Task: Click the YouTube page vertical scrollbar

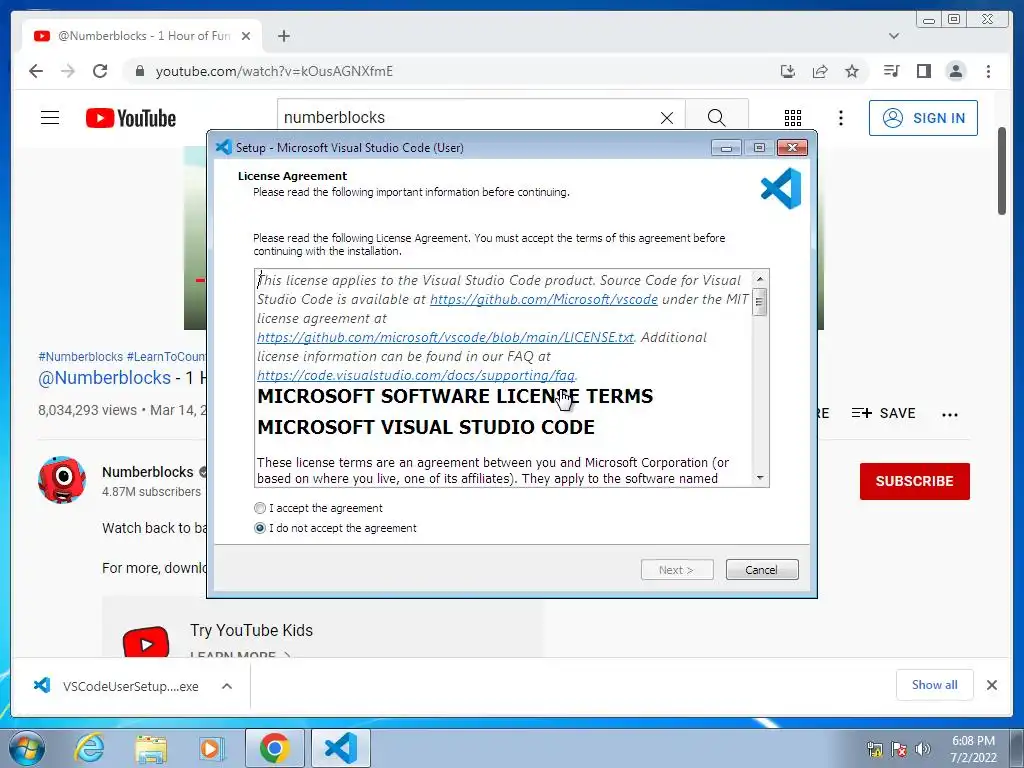Action: point(1001,171)
